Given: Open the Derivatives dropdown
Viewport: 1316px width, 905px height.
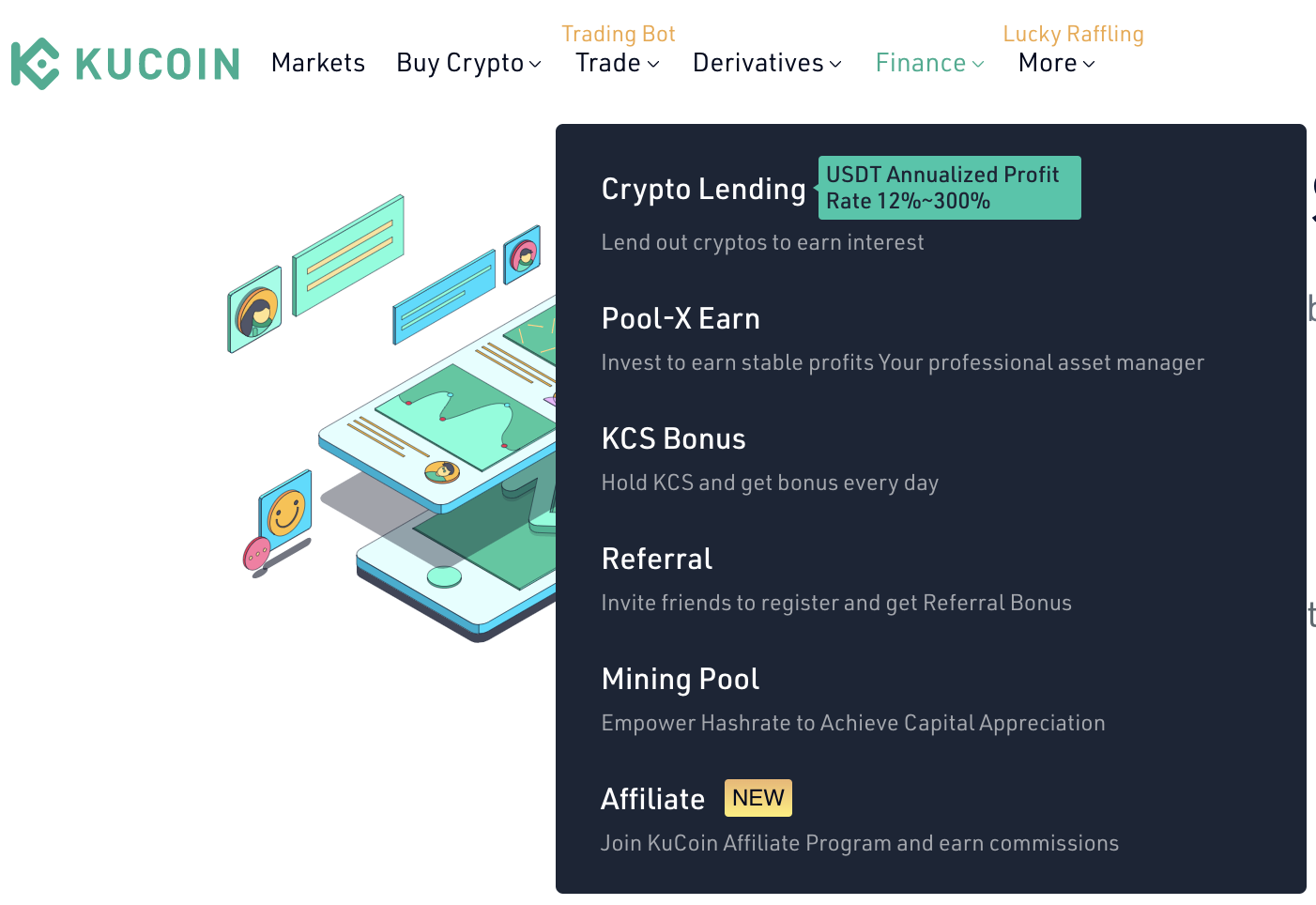Looking at the screenshot, I should pos(767,63).
